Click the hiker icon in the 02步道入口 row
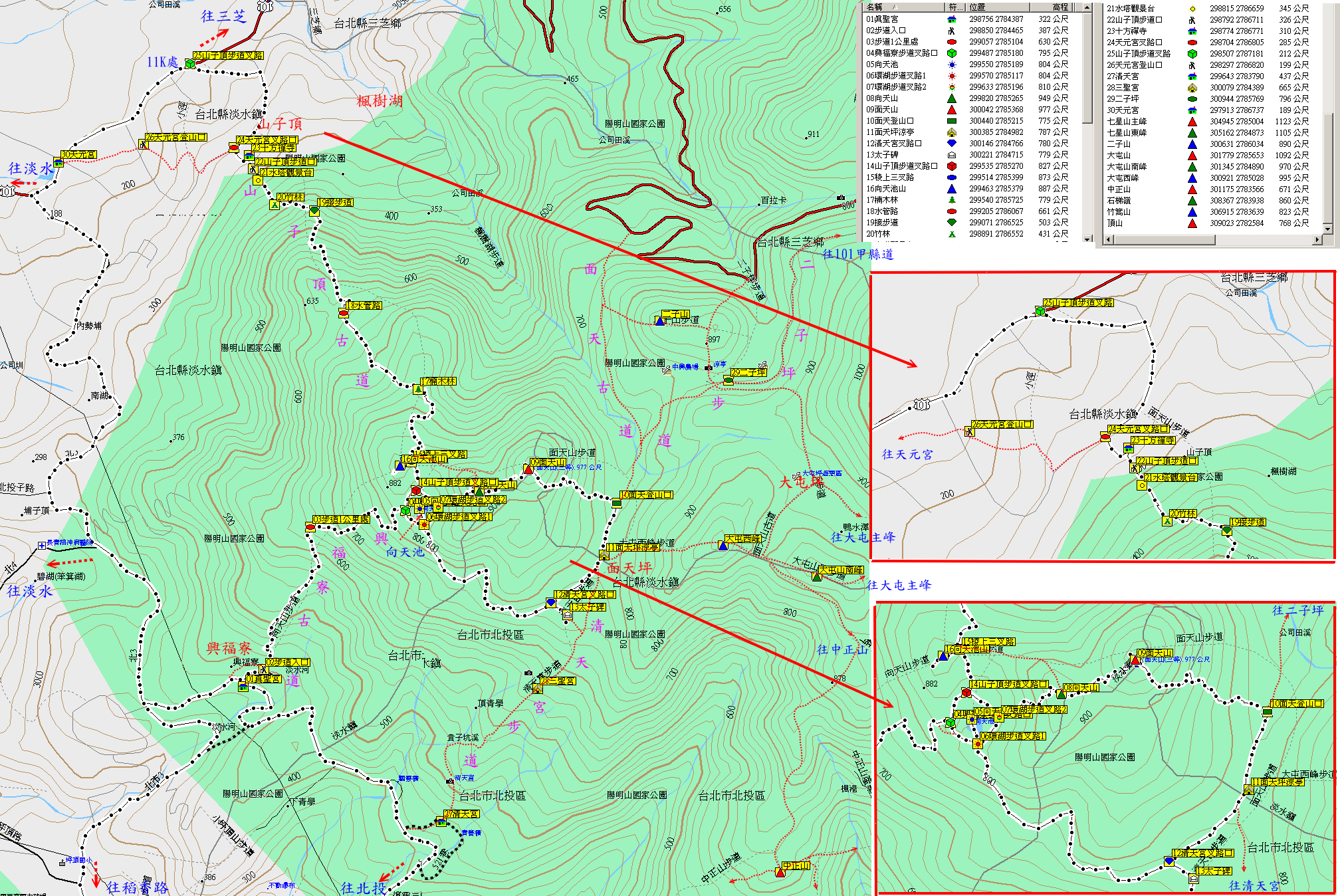This screenshot has height=896, width=1340. (x=951, y=31)
